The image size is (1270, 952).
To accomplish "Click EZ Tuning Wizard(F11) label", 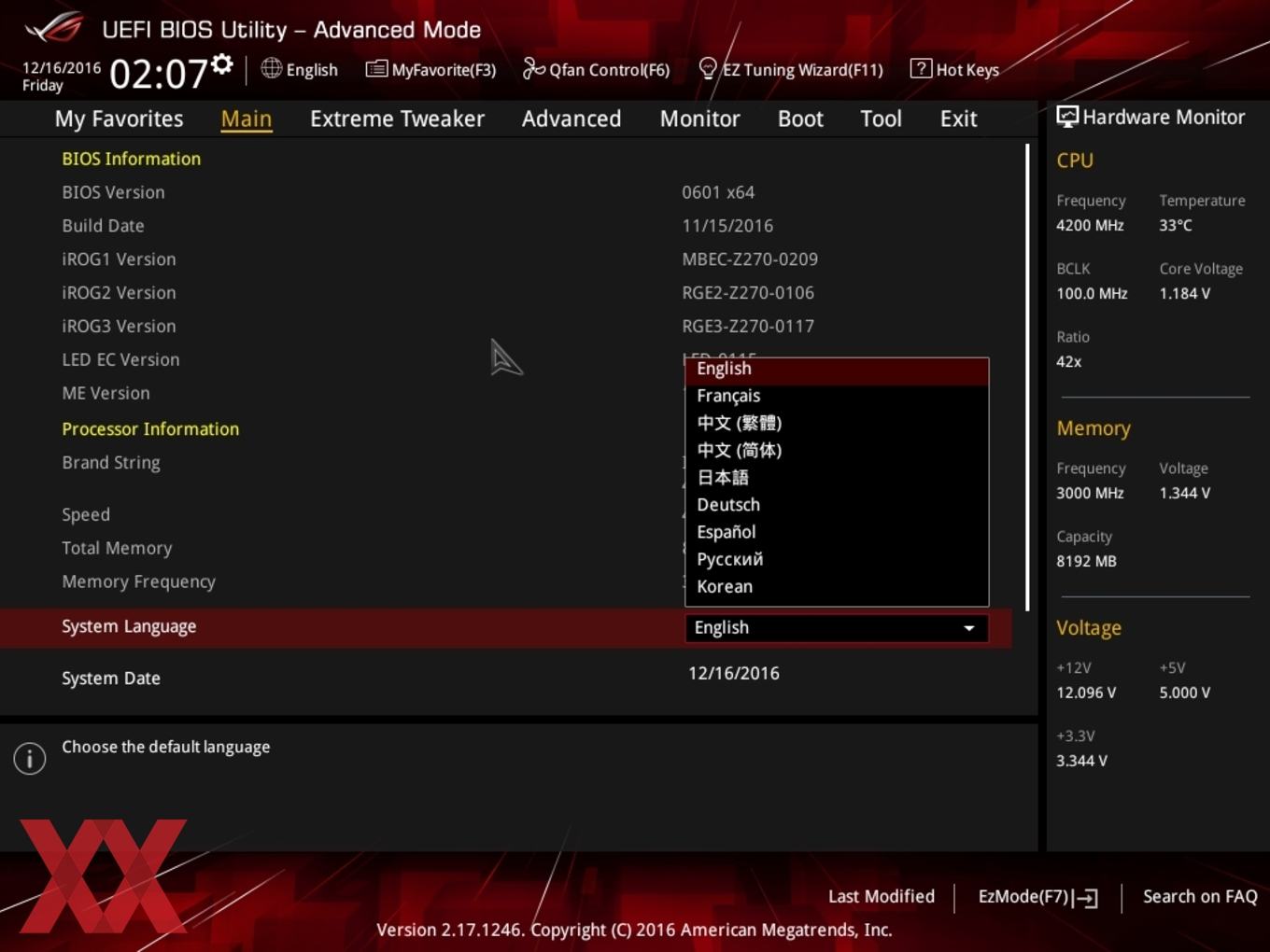I will pos(803,70).
